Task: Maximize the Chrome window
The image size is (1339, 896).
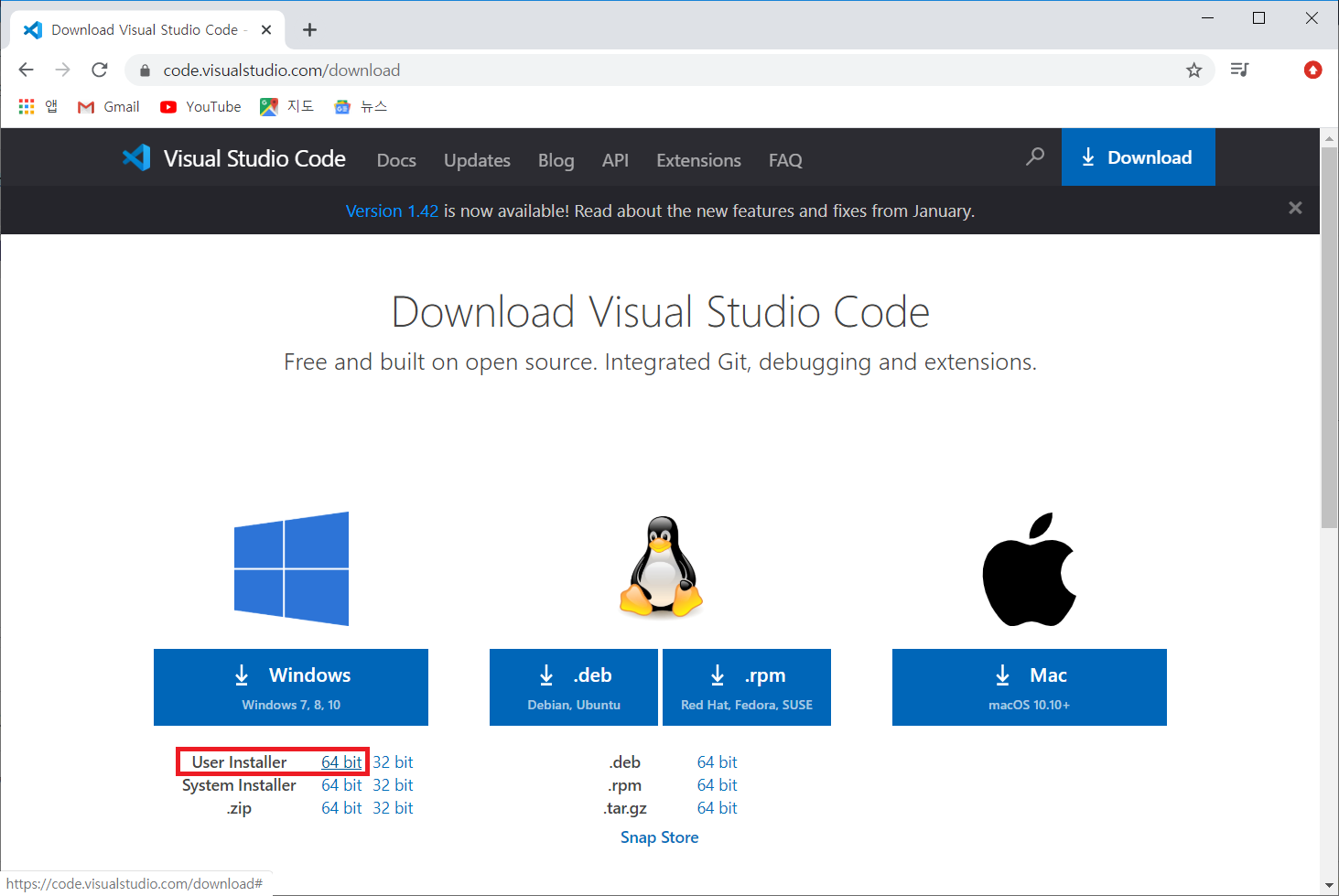Action: pyautogui.click(x=1258, y=18)
